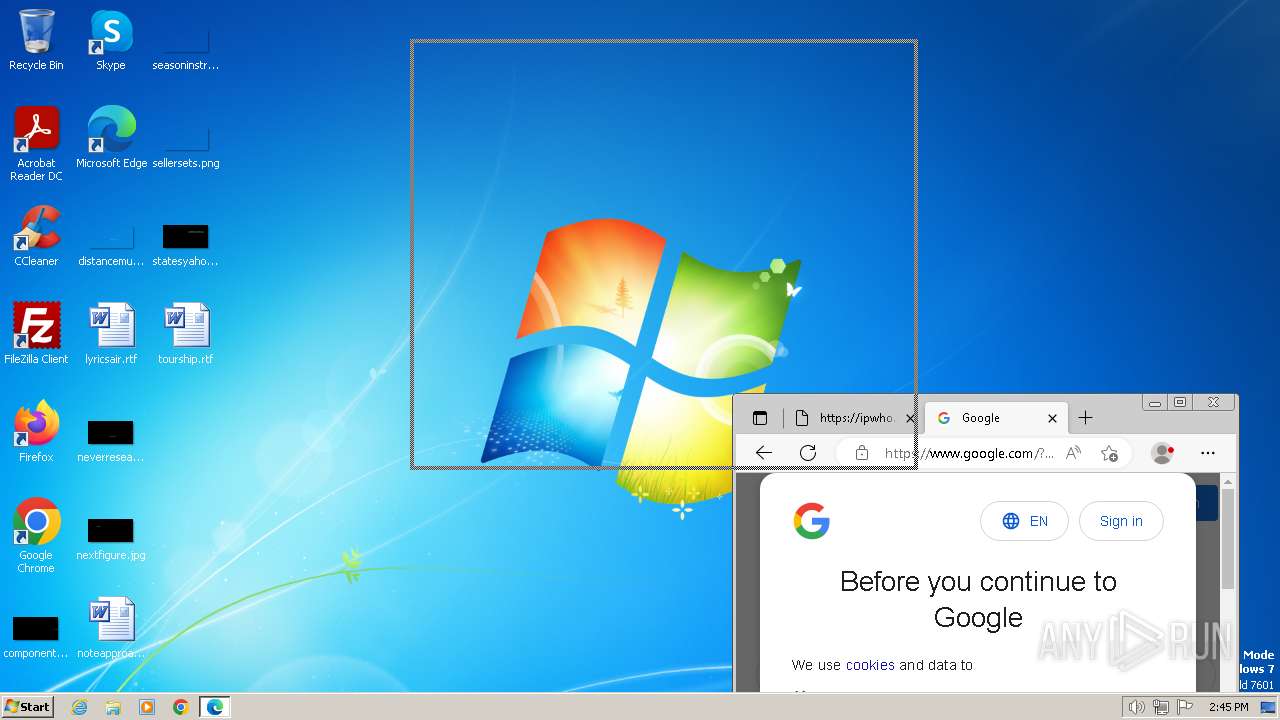Open Internet Explorer from taskbar
Viewport: 1280px width, 720px height.
(79, 707)
